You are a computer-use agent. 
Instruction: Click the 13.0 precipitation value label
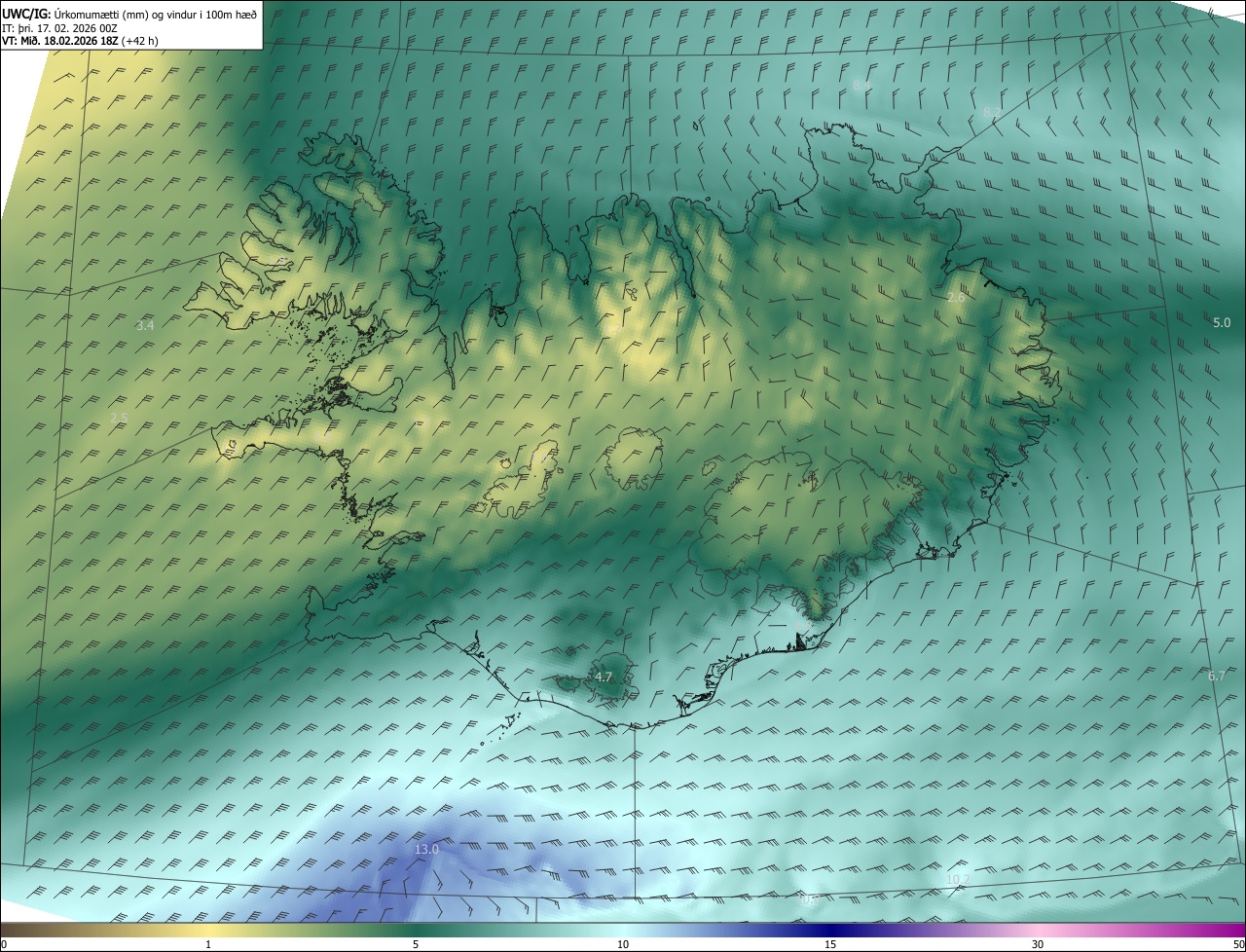tap(426, 850)
